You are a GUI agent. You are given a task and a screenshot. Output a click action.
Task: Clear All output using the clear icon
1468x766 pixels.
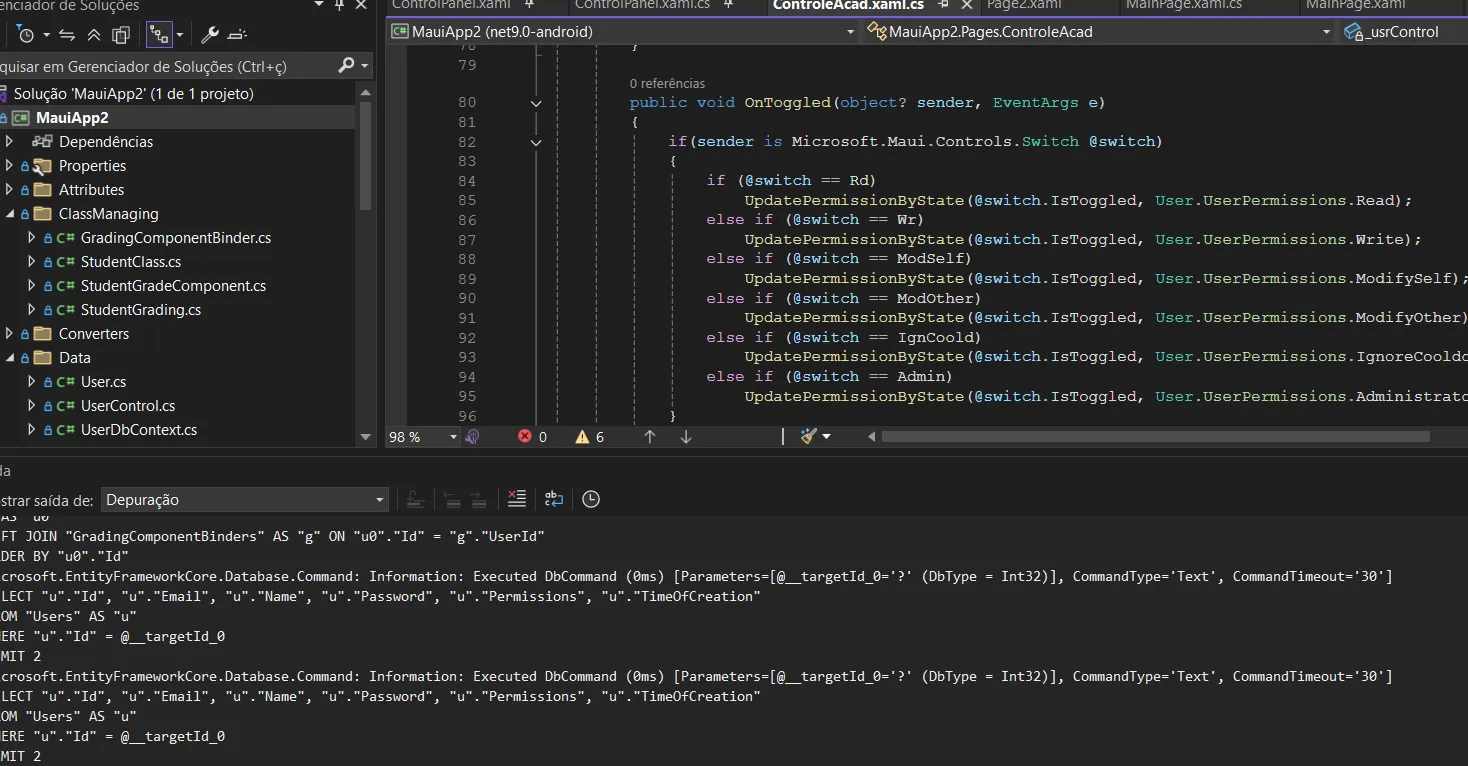(x=517, y=499)
